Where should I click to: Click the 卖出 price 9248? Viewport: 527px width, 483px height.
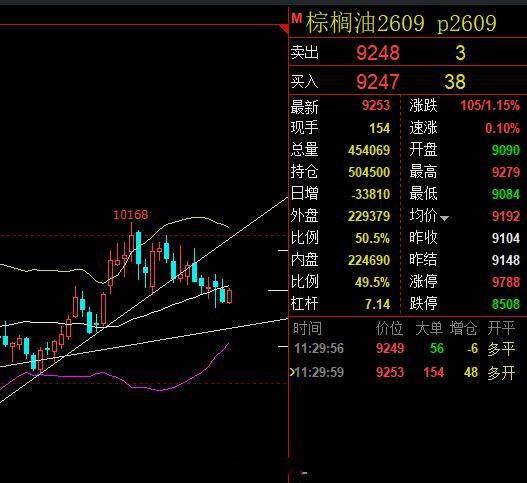[378, 53]
